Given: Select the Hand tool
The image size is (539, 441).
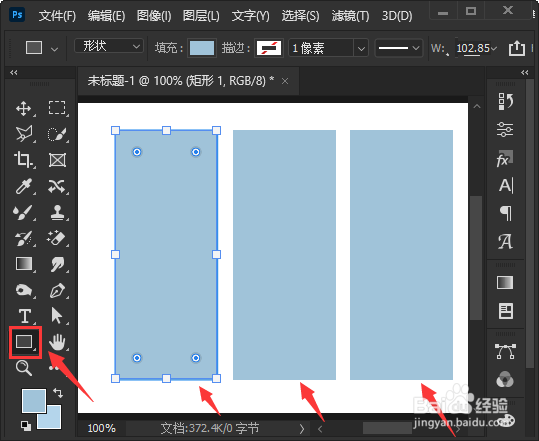Looking at the screenshot, I should [57, 342].
